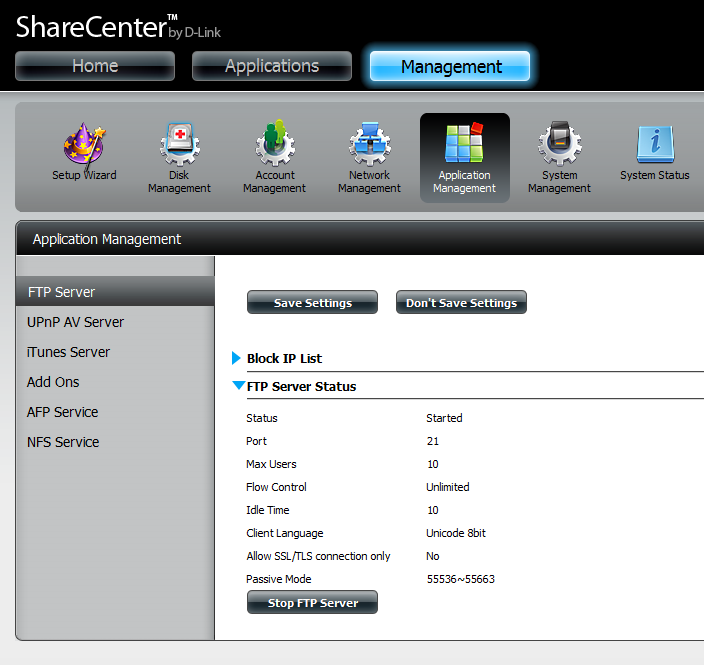The height and width of the screenshot is (665, 704).
Task: Click the 'Flow Control' label
Action: pos(276,487)
